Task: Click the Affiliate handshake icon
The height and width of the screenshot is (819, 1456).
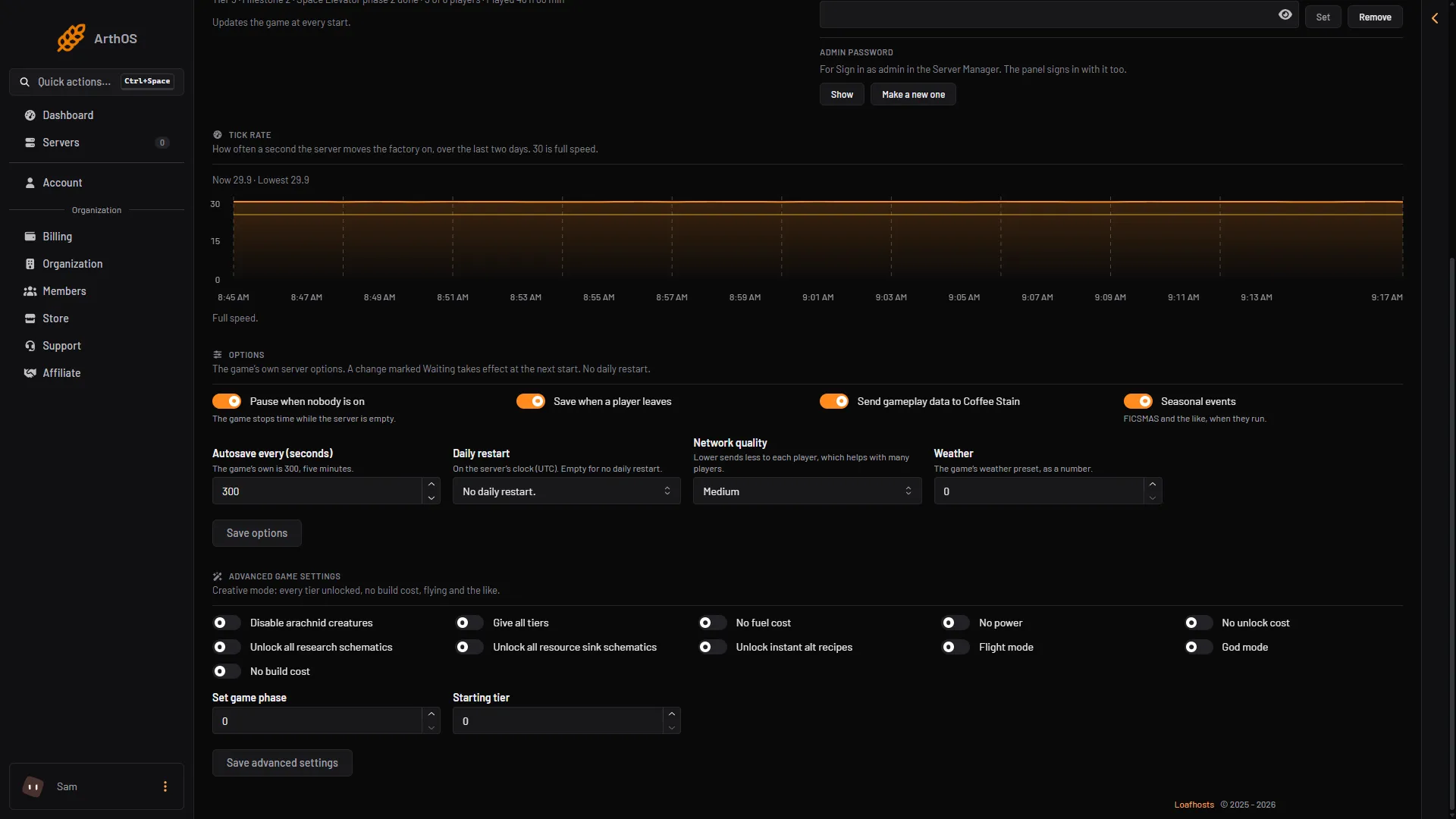Action: (30, 373)
